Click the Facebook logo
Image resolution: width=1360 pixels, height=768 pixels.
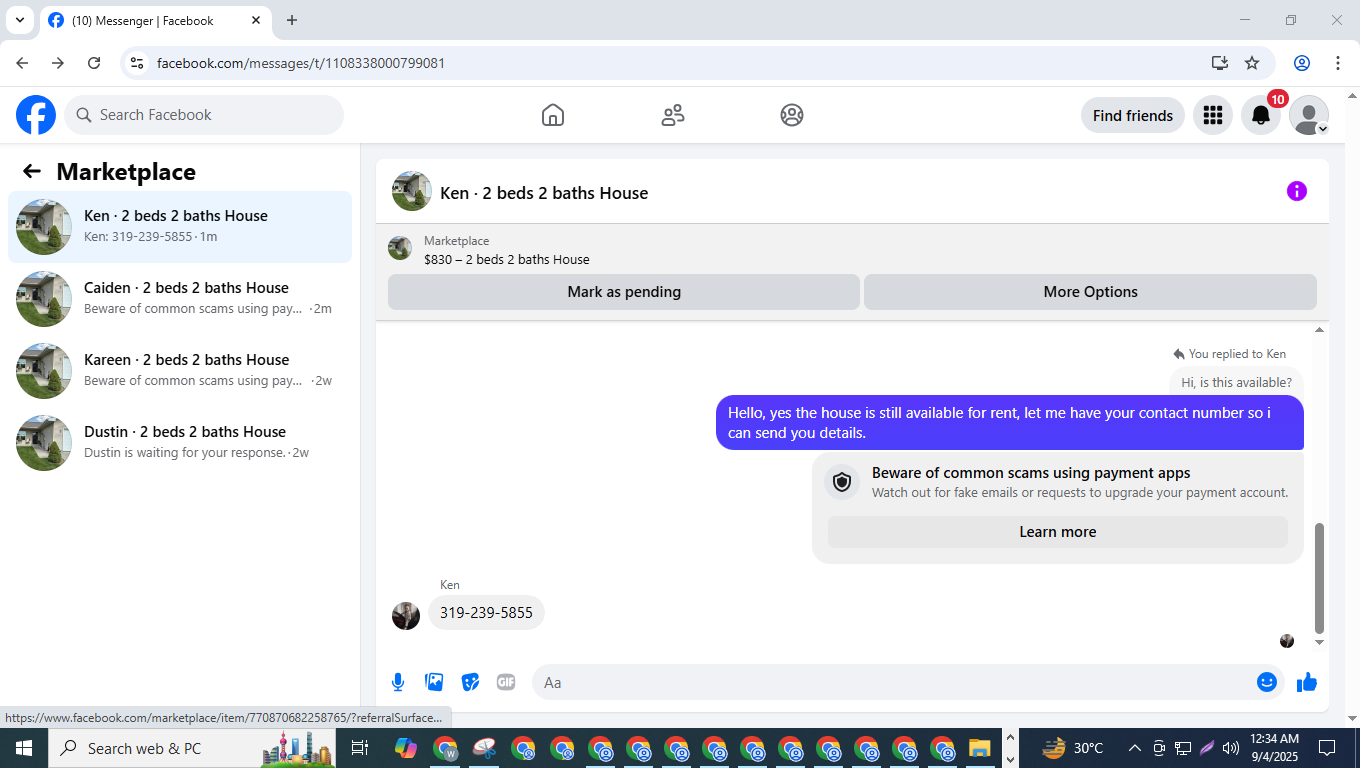tap(36, 115)
